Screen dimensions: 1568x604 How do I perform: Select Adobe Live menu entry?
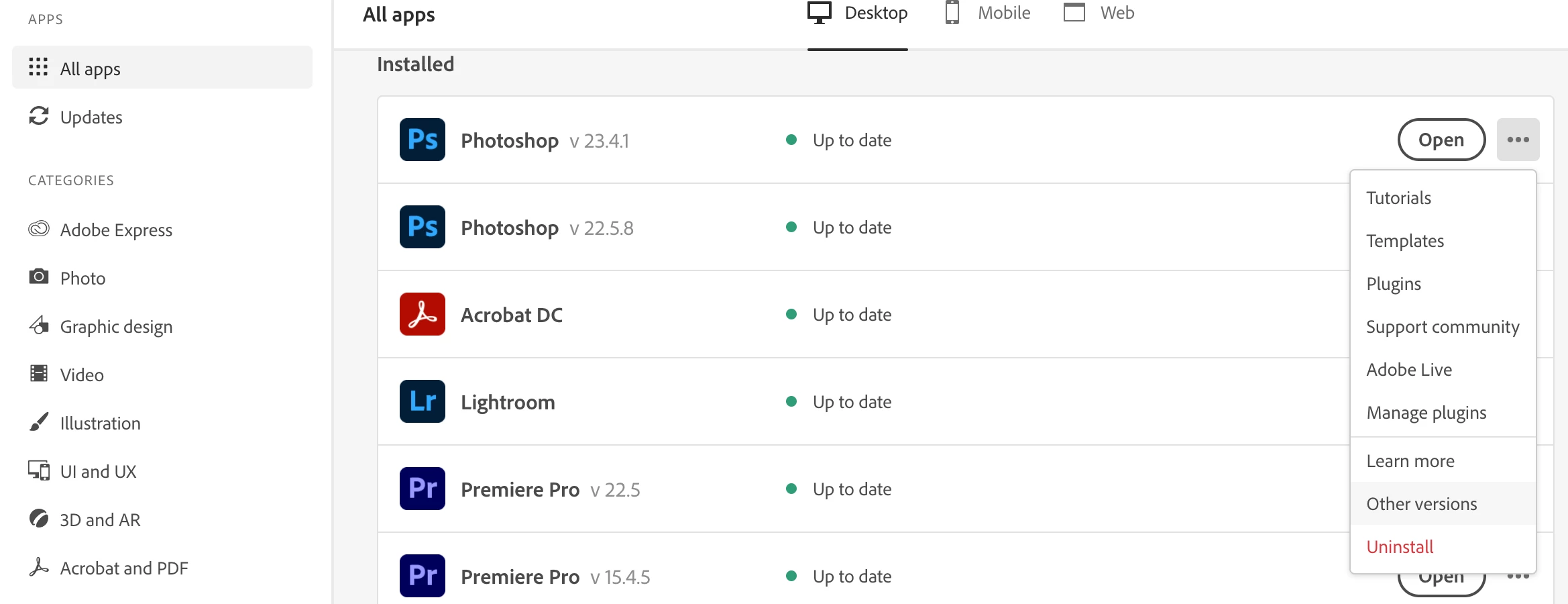(x=1443, y=370)
